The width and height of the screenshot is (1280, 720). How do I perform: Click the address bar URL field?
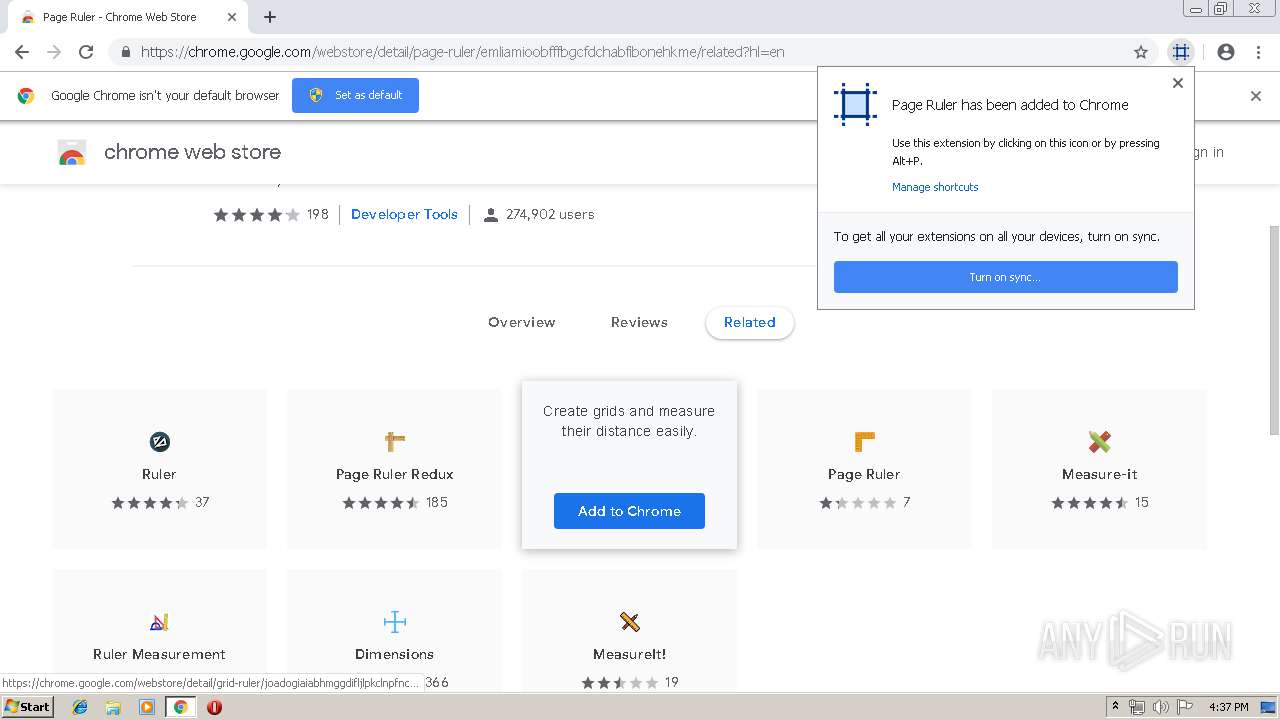[630, 52]
